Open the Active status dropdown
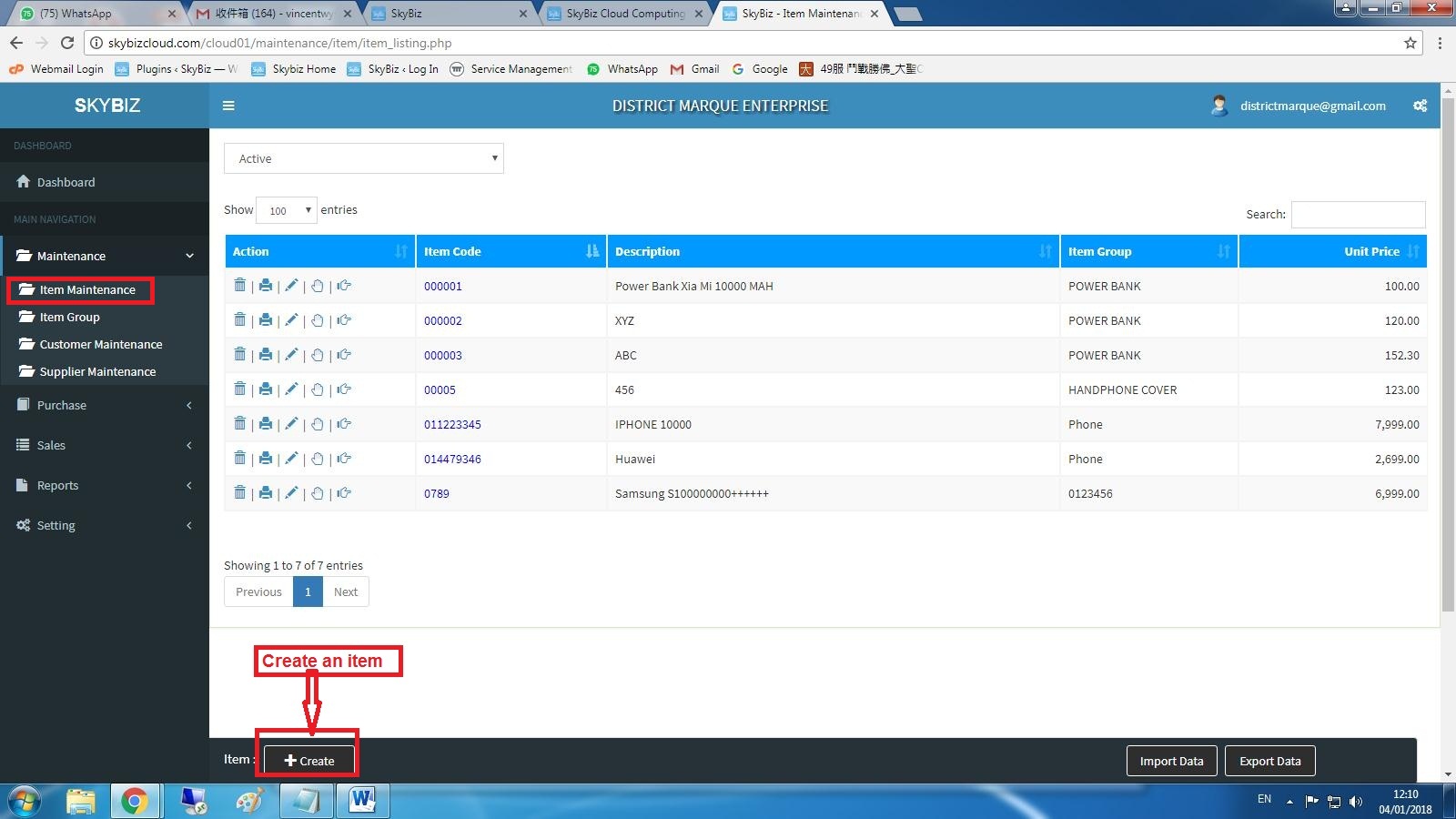1456x819 pixels. pyautogui.click(x=364, y=158)
